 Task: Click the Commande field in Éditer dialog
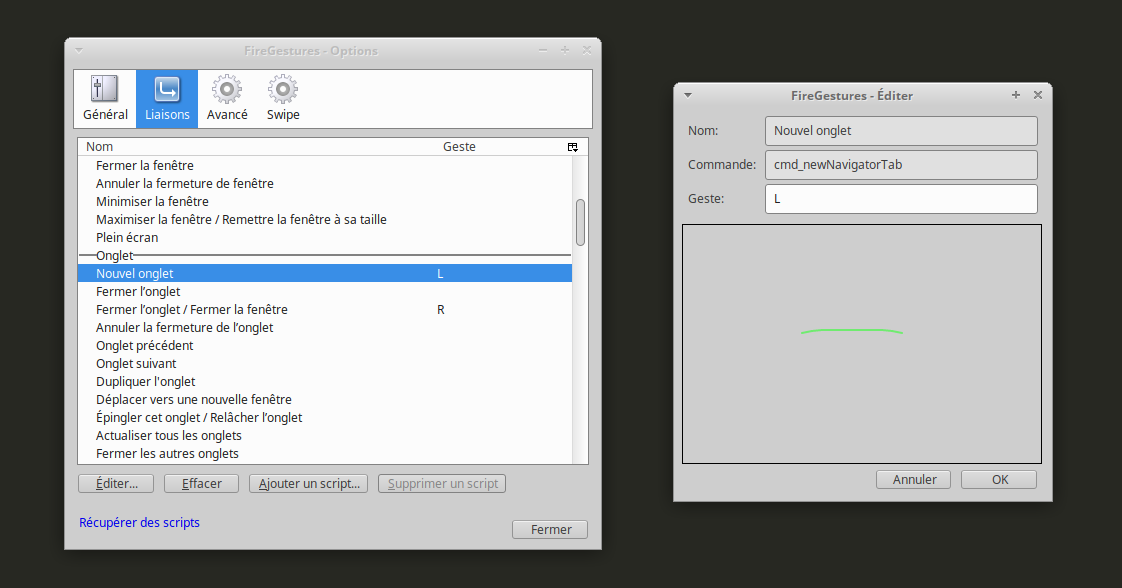pos(901,165)
